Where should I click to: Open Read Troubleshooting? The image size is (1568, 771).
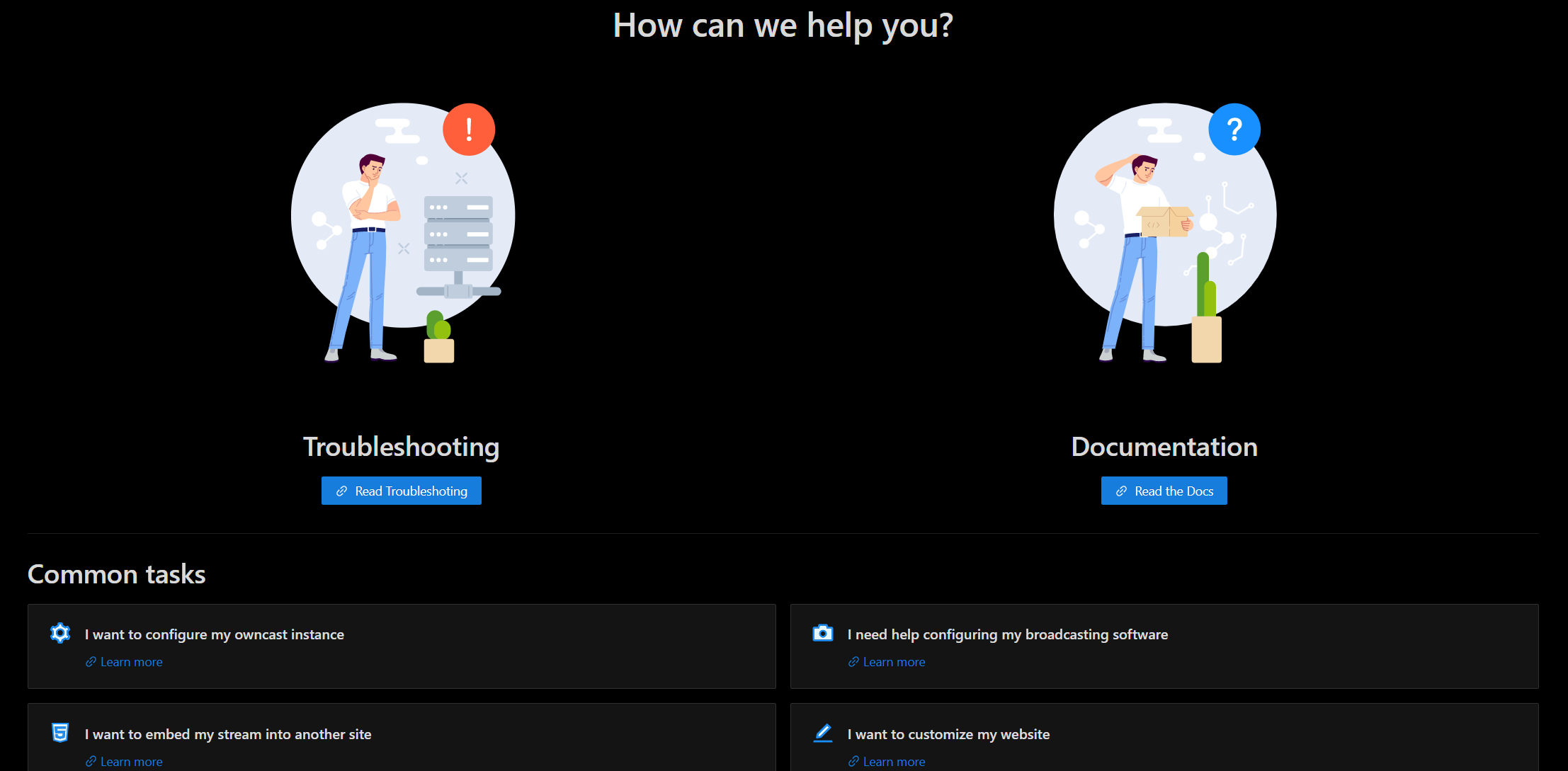401,491
